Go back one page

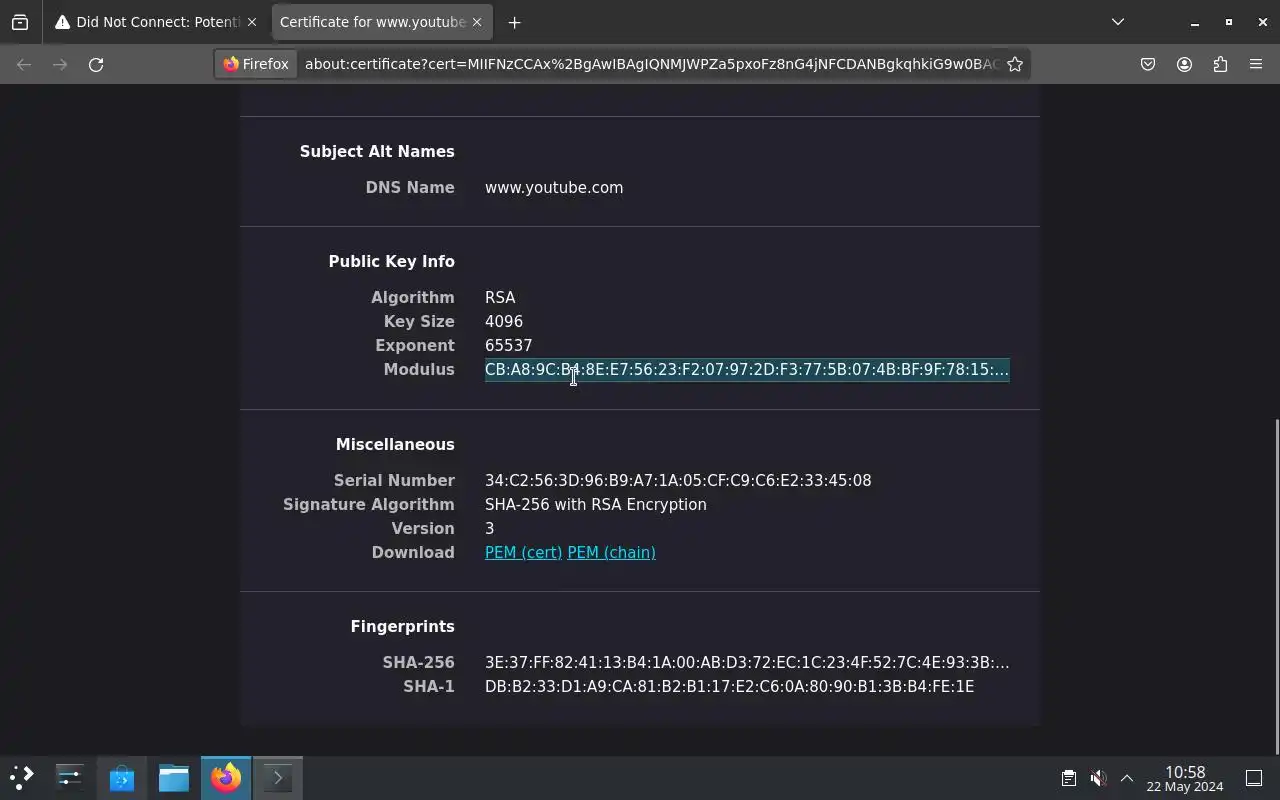point(24,64)
